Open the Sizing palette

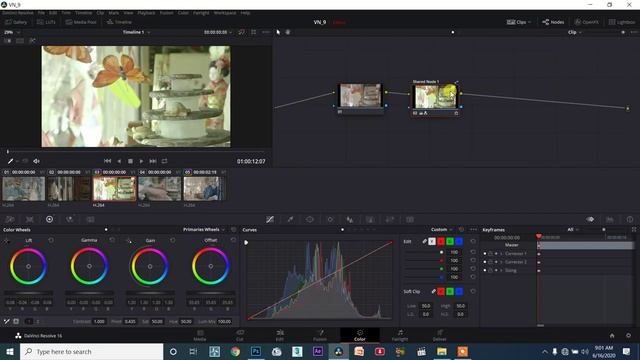(x=390, y=219)
